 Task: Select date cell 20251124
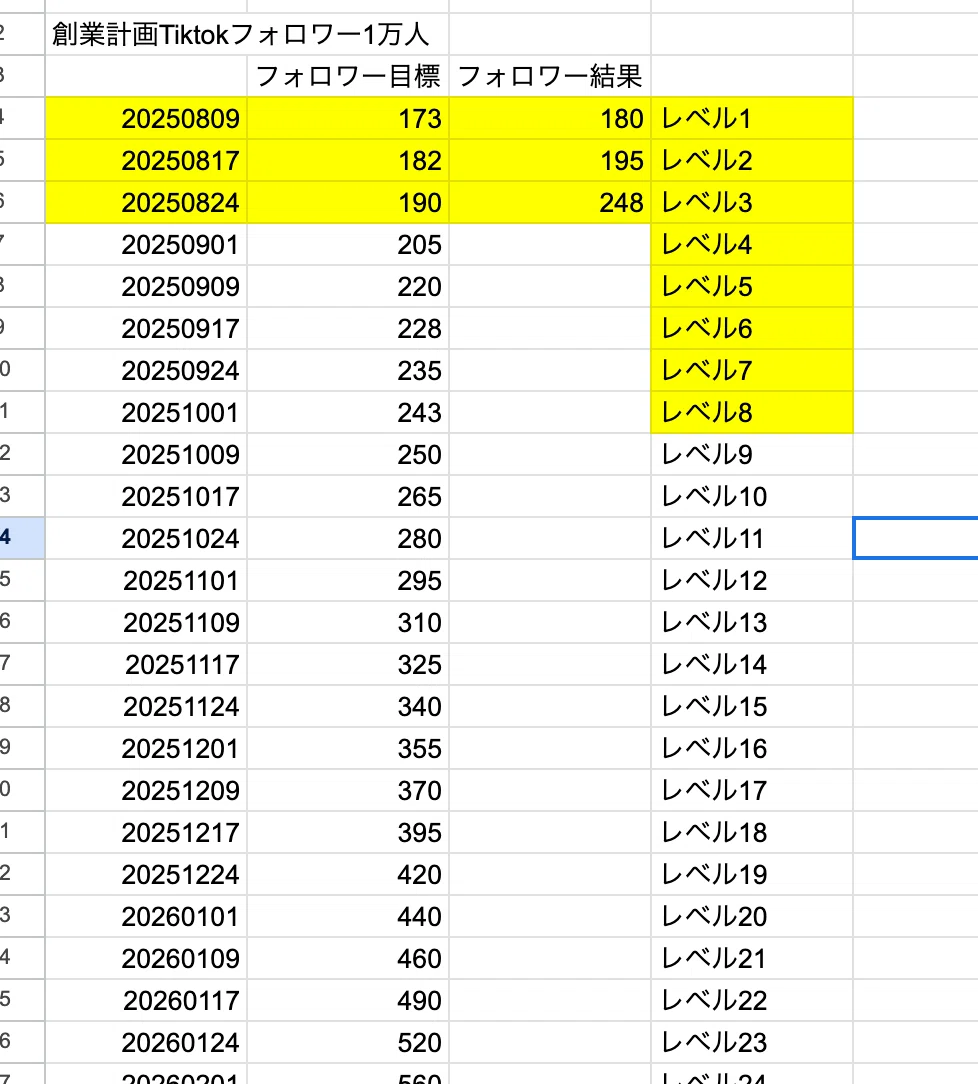tap(147, 707)
